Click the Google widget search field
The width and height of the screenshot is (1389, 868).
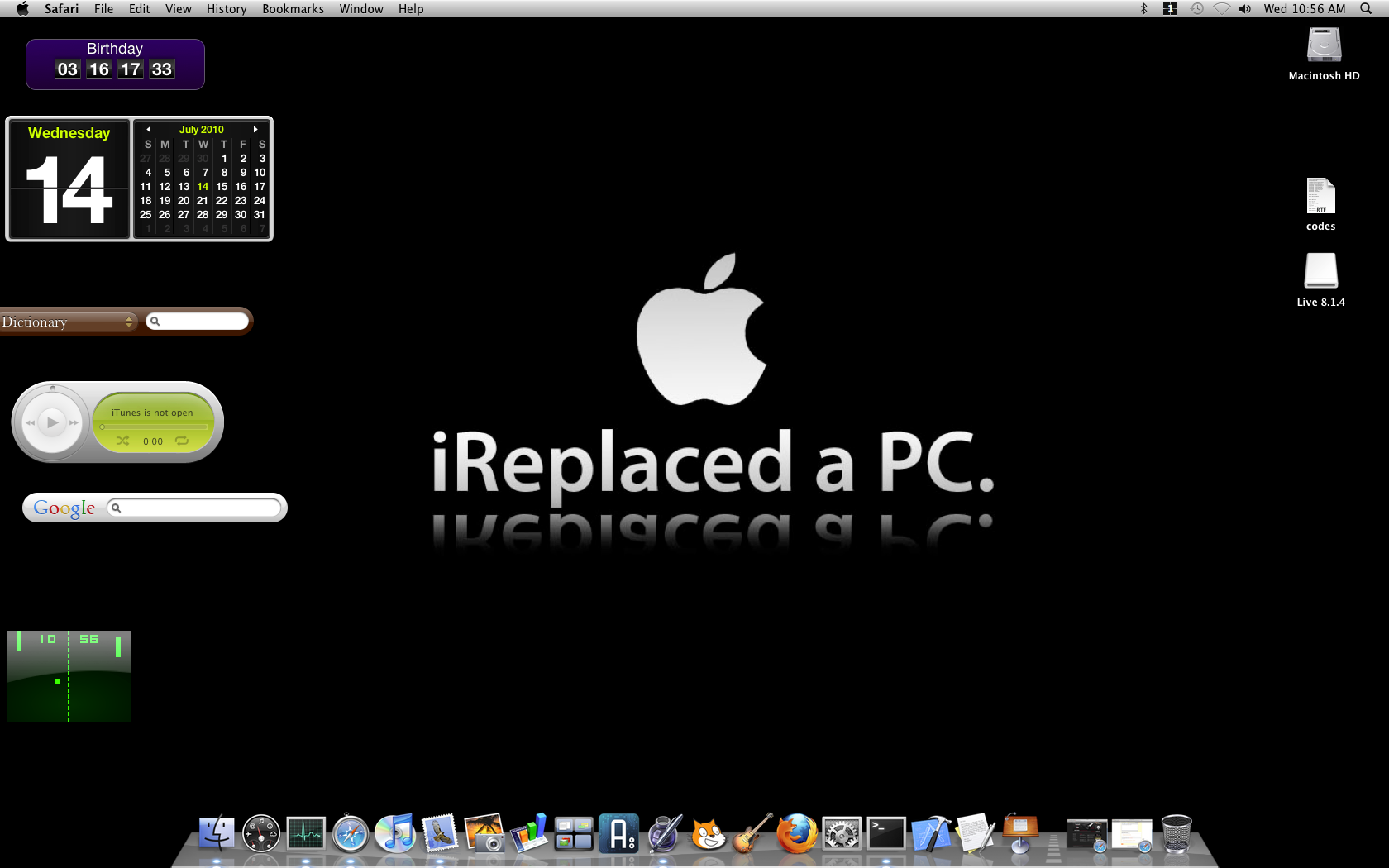tap(194, 508)
